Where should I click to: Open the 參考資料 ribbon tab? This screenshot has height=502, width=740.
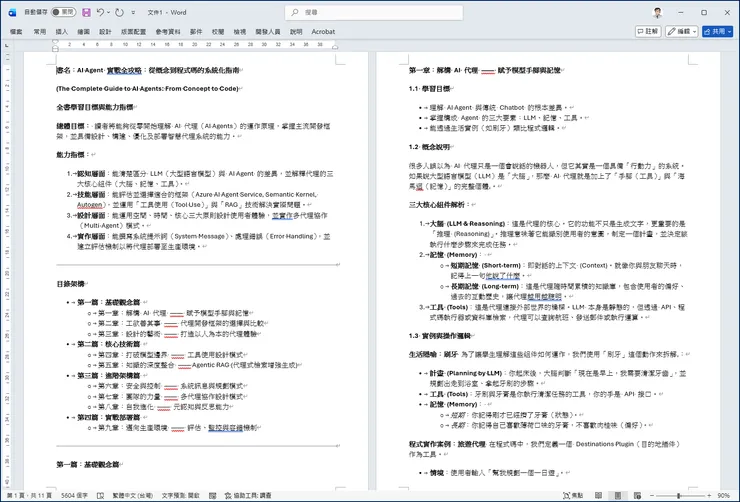tap(168, 32)
